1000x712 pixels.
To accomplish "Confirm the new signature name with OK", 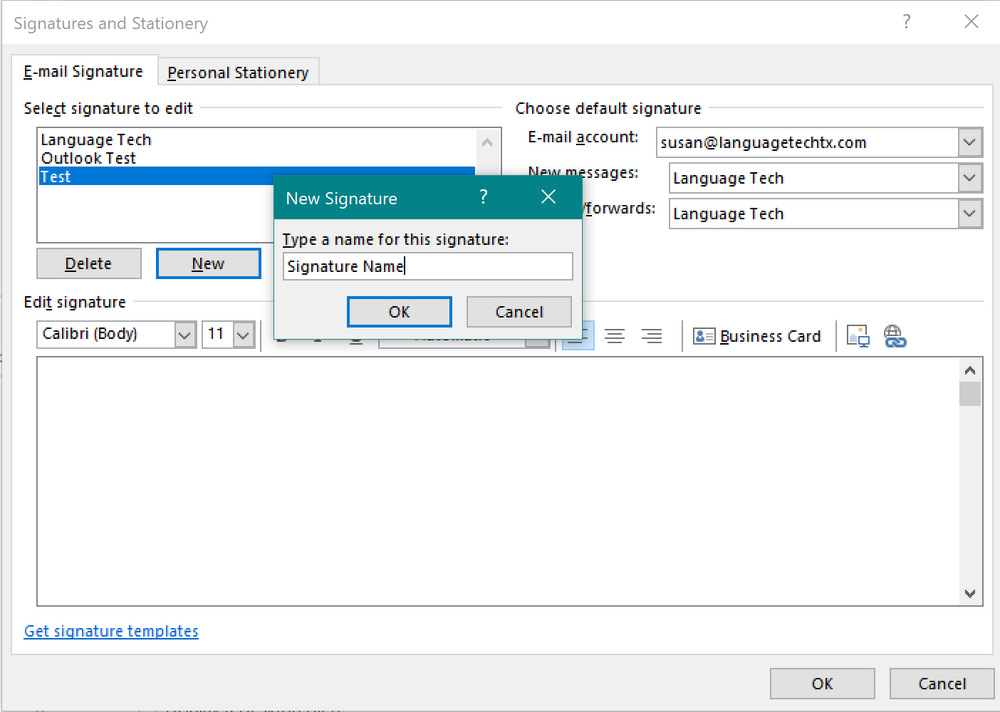I will coord(399,311).
